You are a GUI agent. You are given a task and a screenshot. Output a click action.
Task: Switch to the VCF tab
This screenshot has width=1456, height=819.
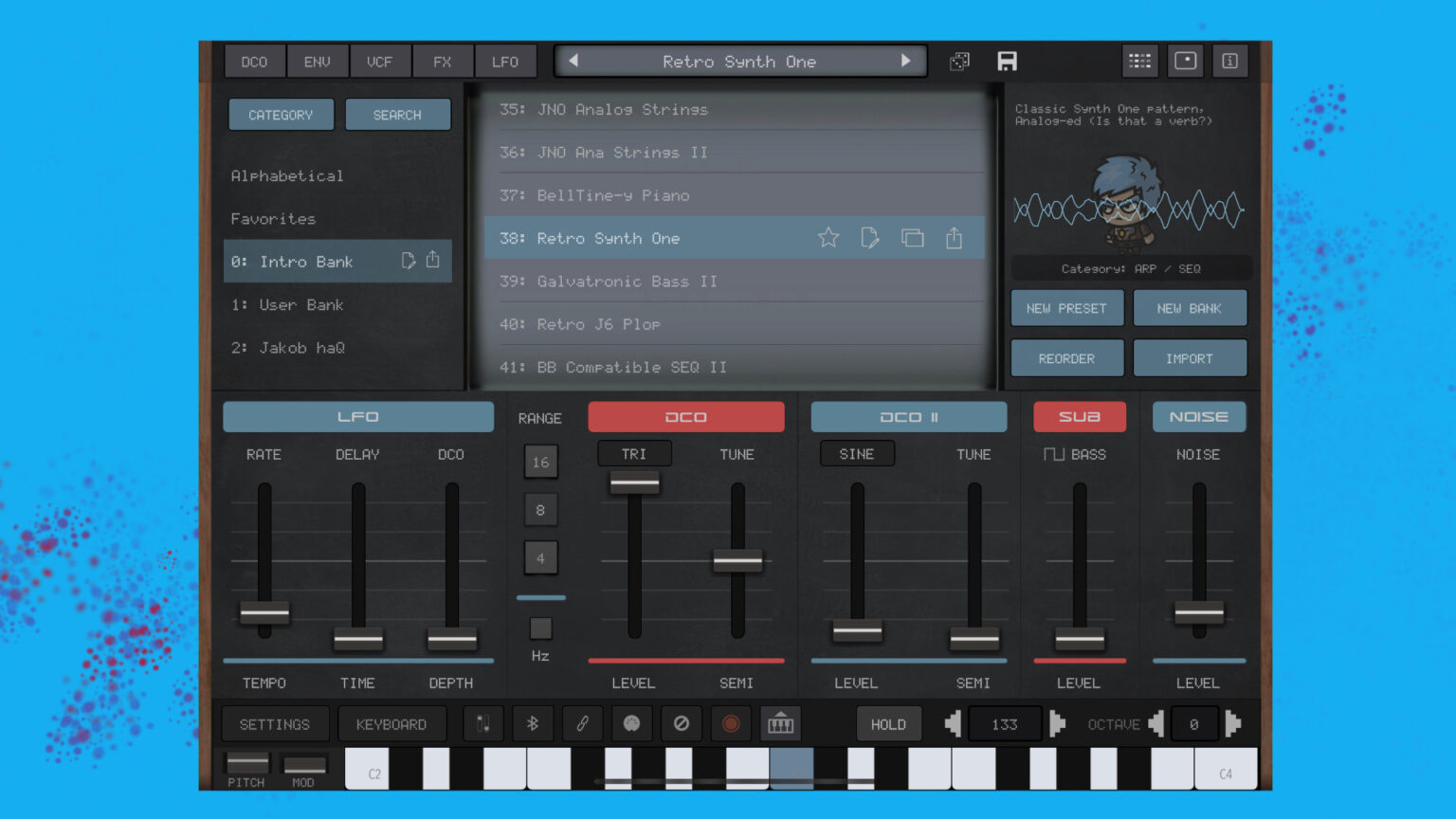coord(380,61)
